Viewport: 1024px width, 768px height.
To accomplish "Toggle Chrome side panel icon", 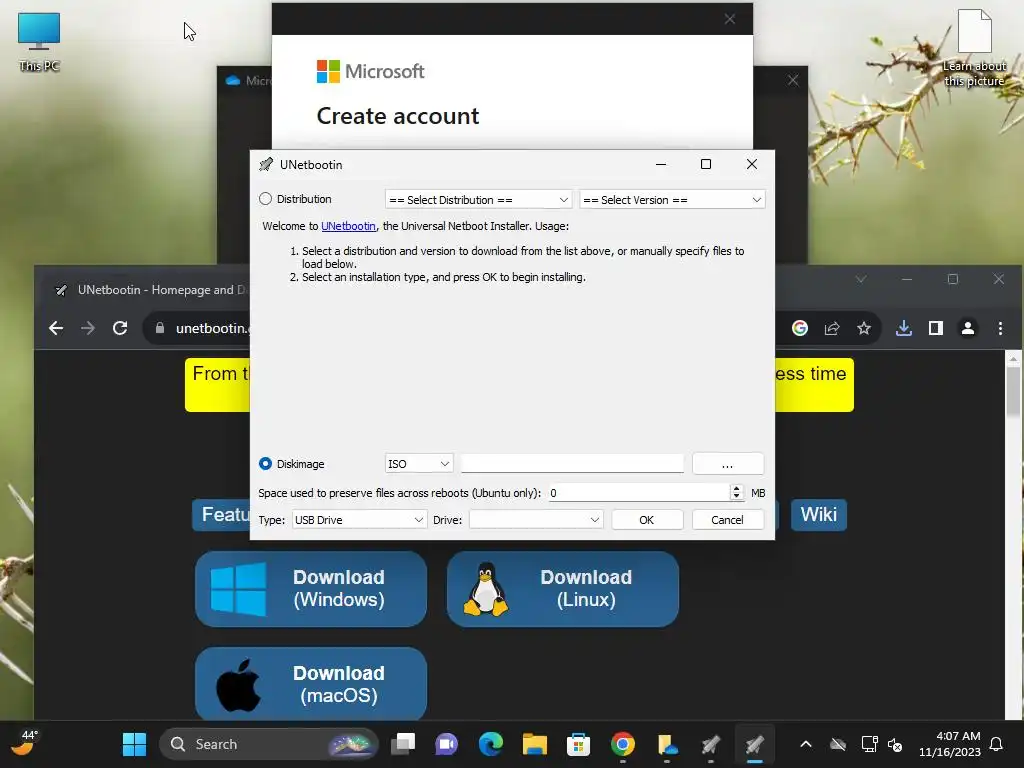I will (936, 328).
